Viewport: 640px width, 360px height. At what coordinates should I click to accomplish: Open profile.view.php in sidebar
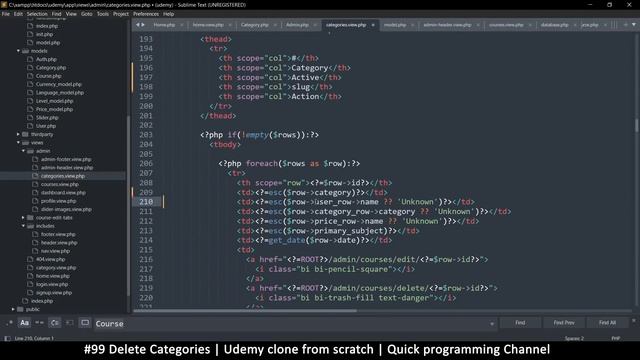coord(58,201)
